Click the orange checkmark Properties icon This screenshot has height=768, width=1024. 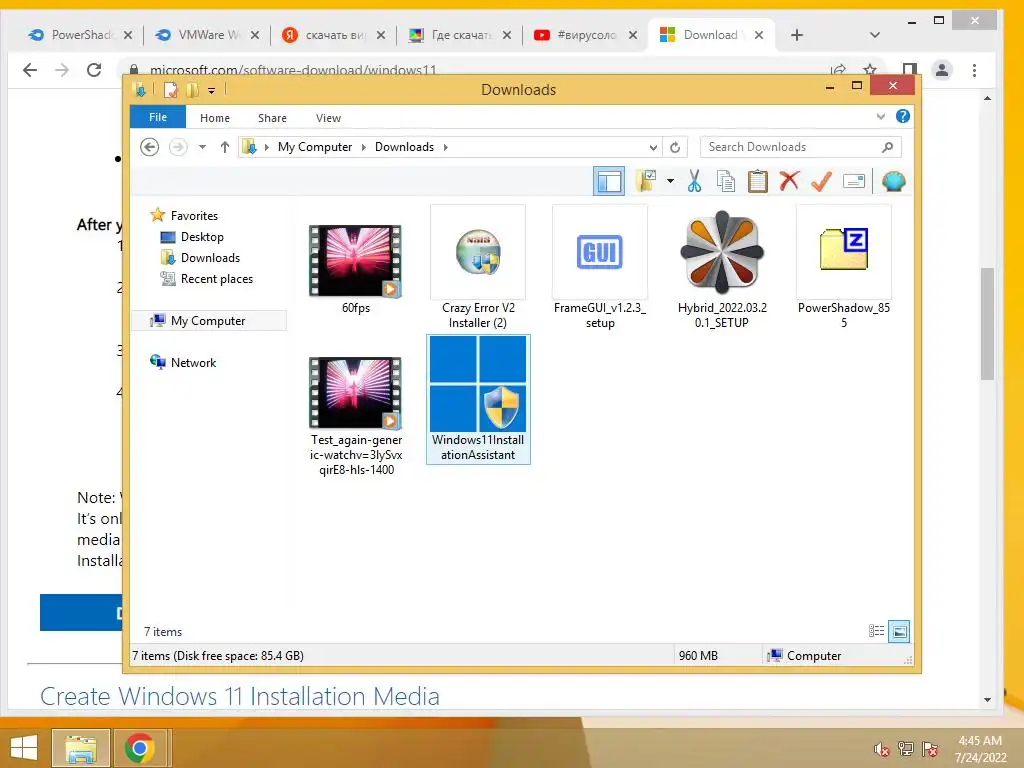(822, 181)
